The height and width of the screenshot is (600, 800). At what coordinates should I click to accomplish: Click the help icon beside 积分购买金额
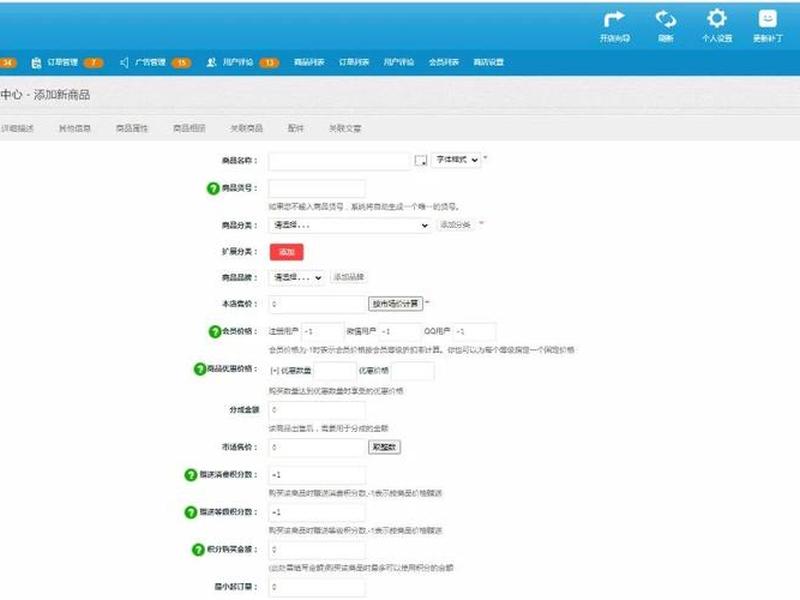tap(198, 550)
